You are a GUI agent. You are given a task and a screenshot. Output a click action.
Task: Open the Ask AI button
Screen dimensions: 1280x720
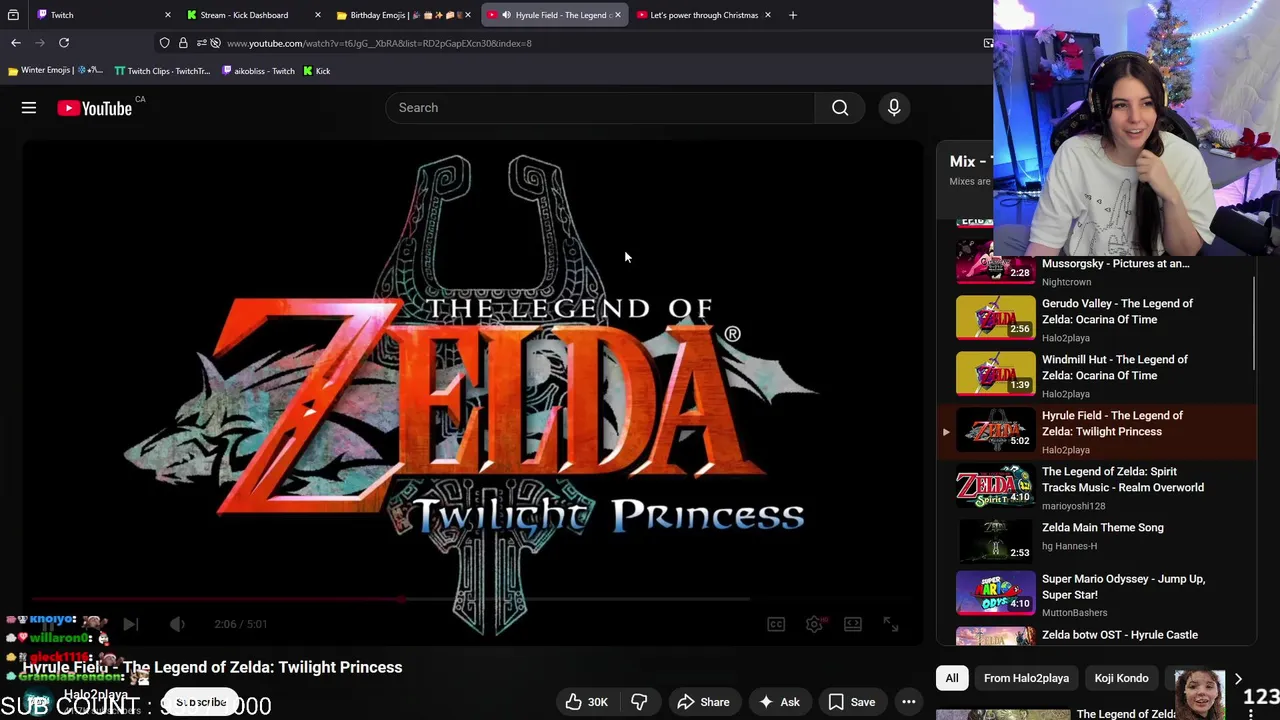tap(779, 702)
